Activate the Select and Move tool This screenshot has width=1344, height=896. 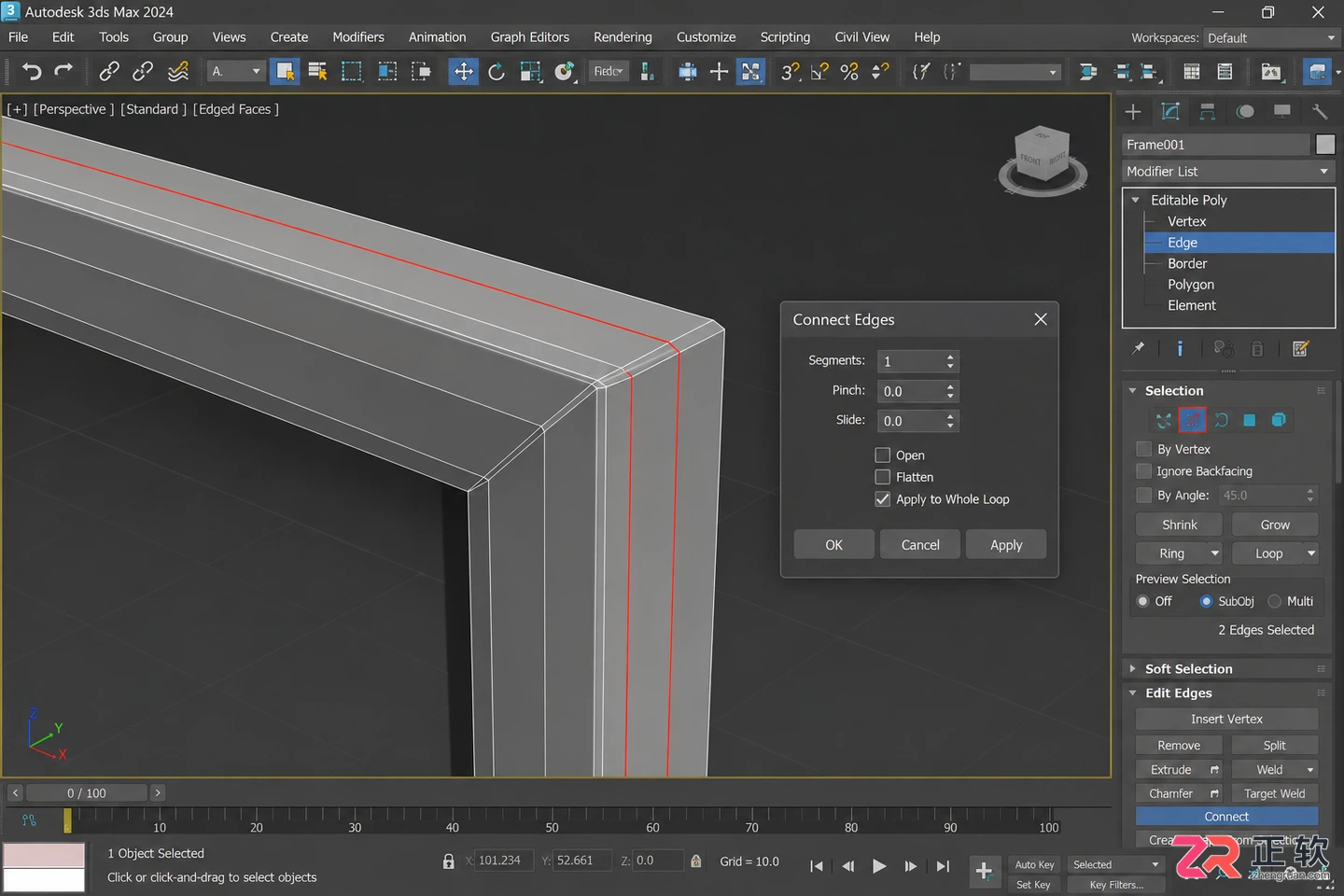coord(463,72)
